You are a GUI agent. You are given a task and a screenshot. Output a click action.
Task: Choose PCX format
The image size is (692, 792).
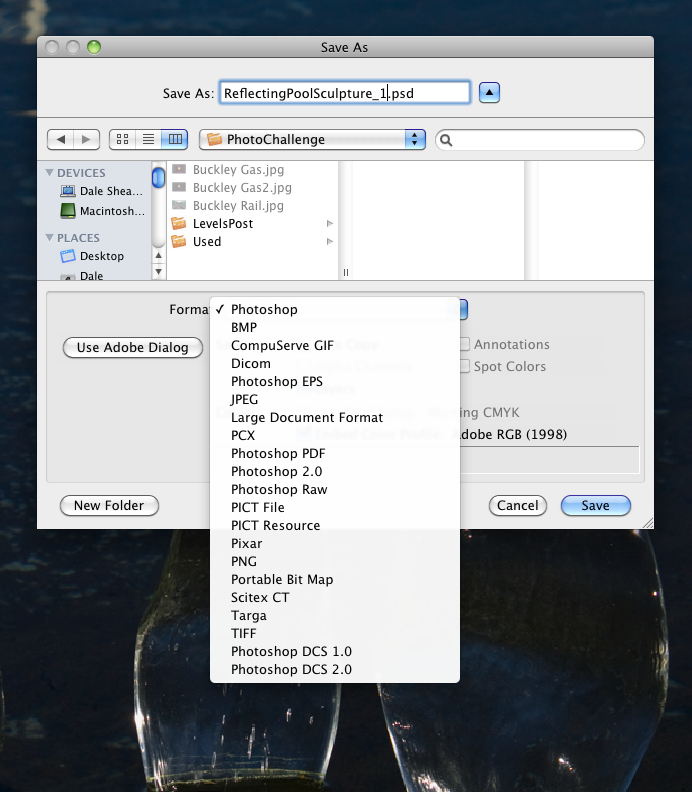coord(334,435)
